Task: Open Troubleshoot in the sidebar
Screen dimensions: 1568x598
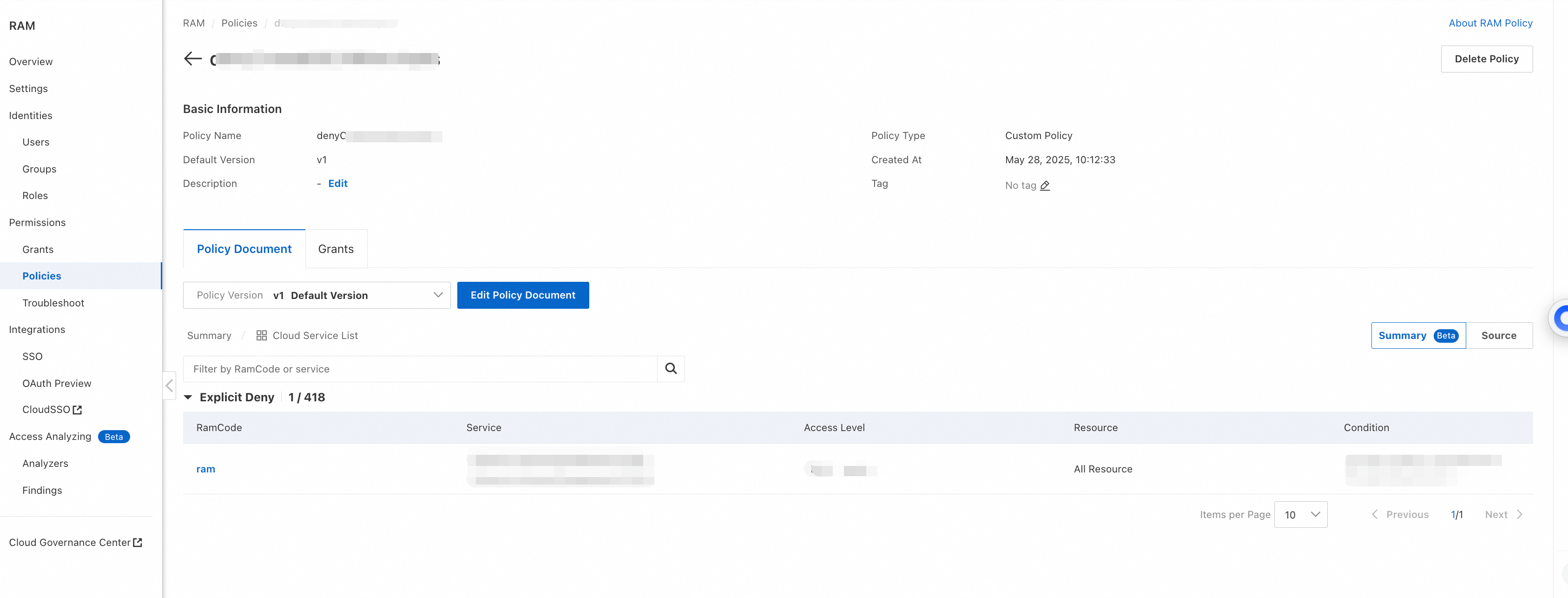Action: tap(53, 303)
